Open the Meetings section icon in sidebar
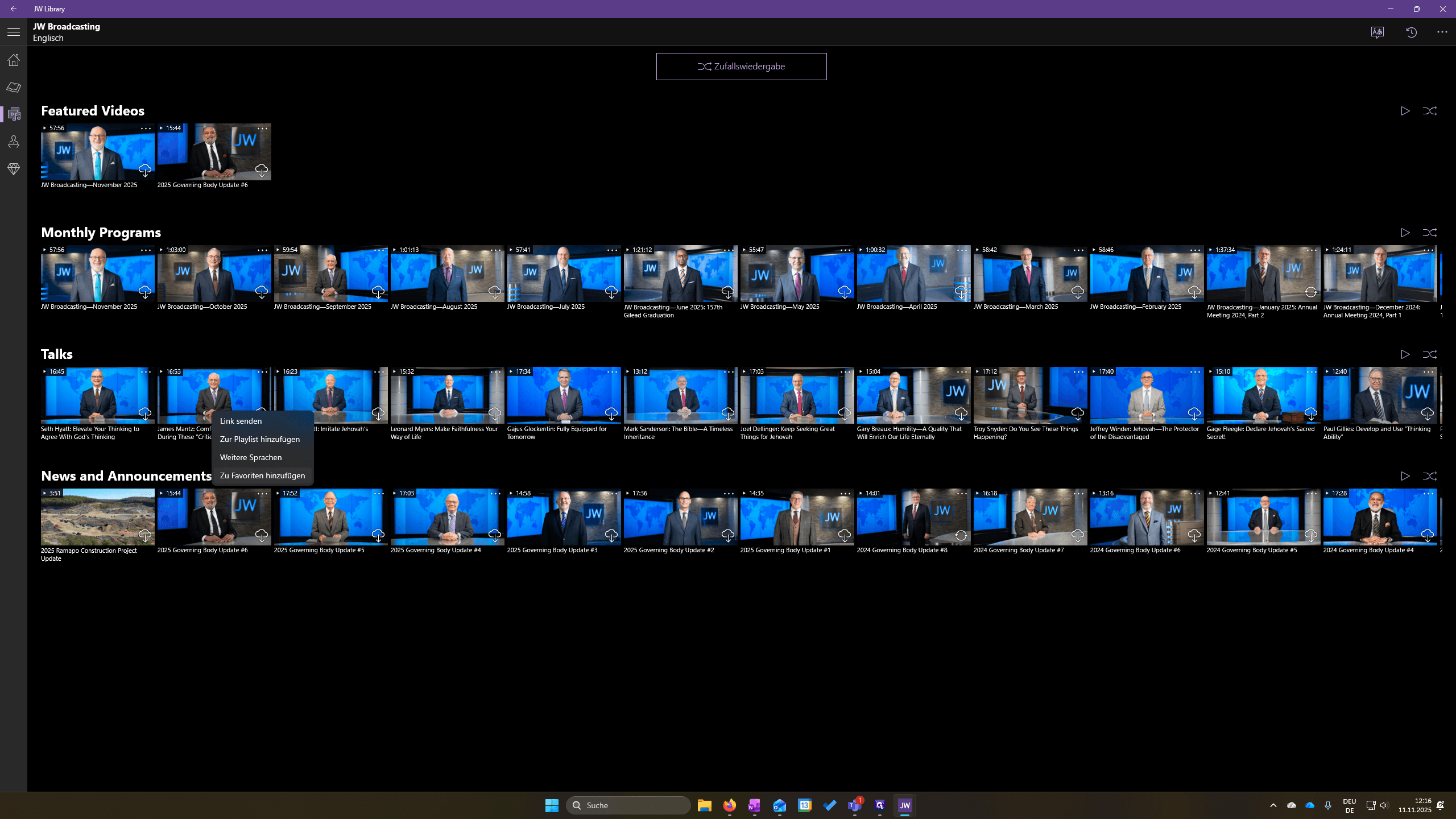 [14, 142]
